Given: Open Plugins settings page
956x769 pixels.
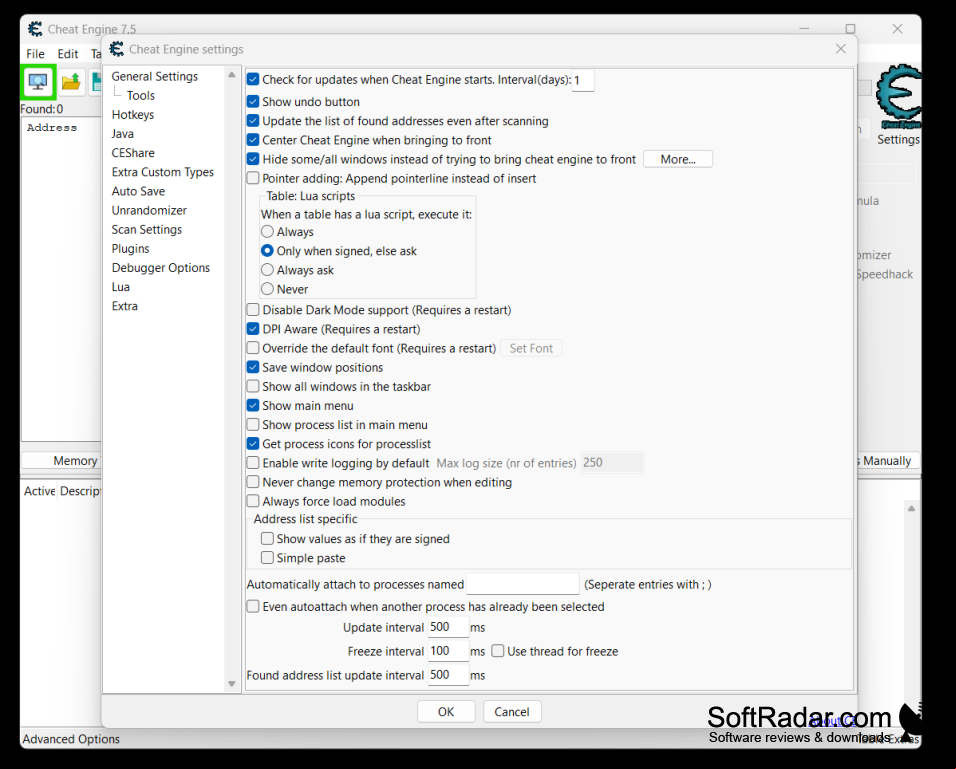Looking at the screenshot, I should coord(130,249).
